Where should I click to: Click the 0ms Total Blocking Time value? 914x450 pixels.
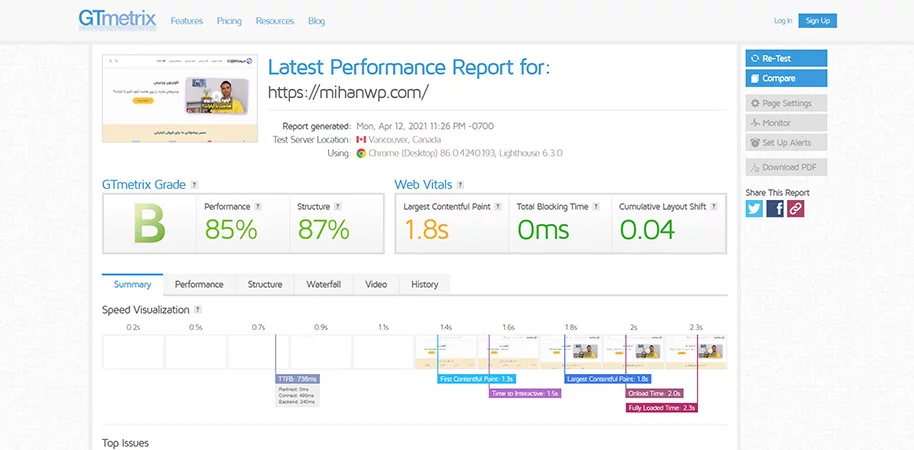[x=543, y=230]
